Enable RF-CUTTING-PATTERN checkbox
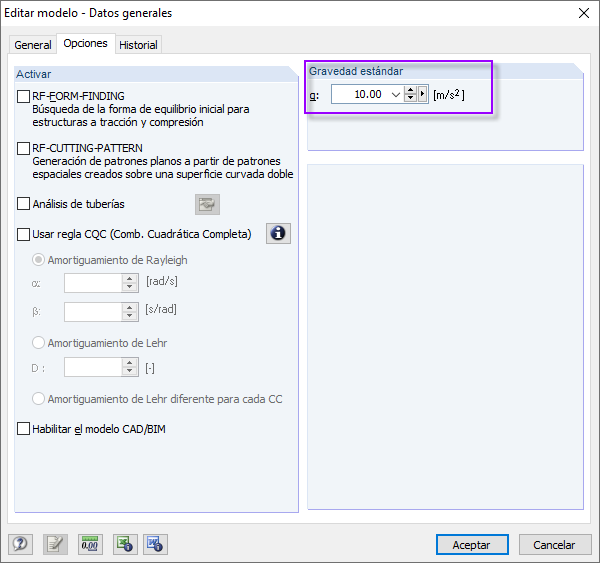 pos(23,149)
